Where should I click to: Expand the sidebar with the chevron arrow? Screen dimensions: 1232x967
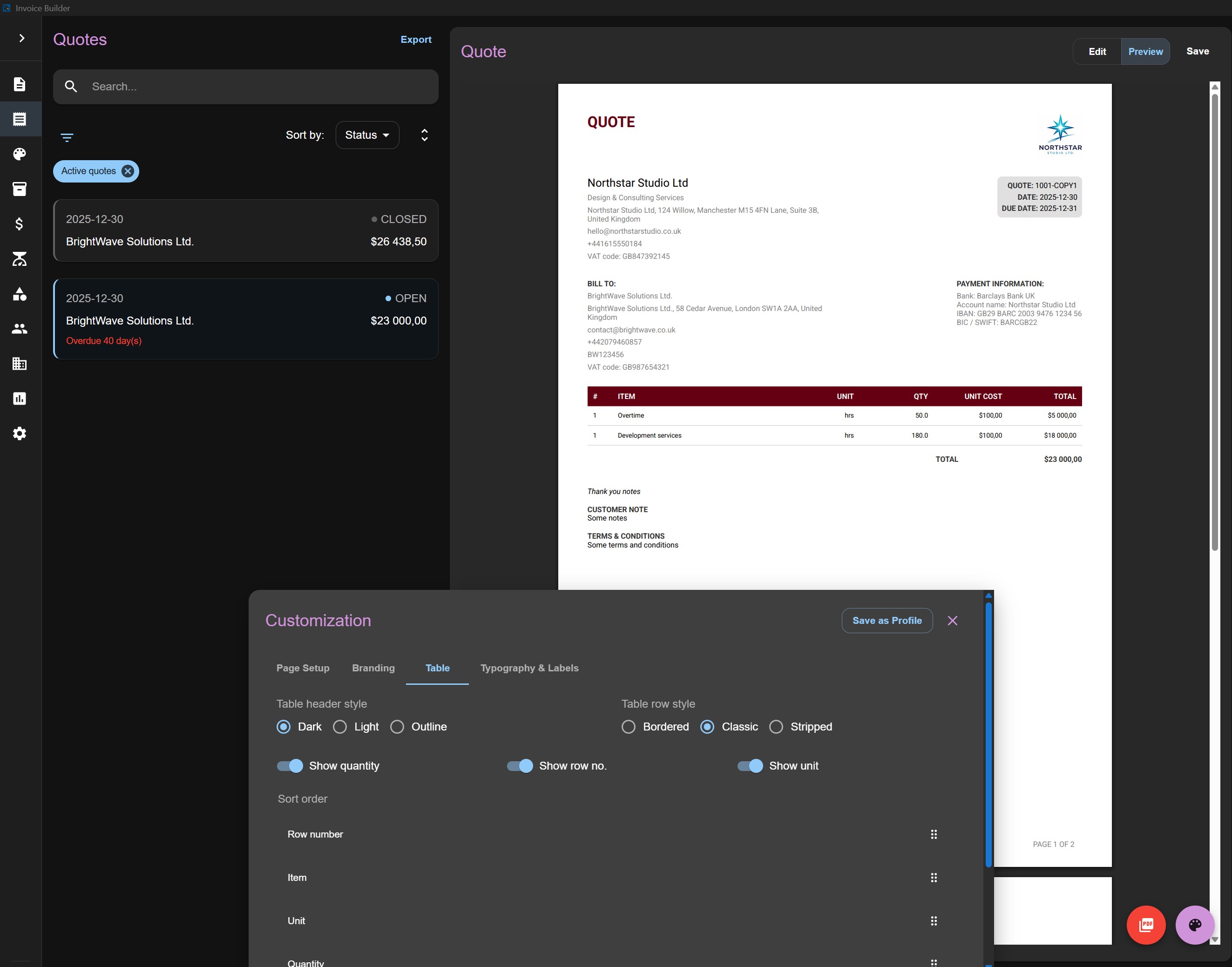tap(21, 38)
